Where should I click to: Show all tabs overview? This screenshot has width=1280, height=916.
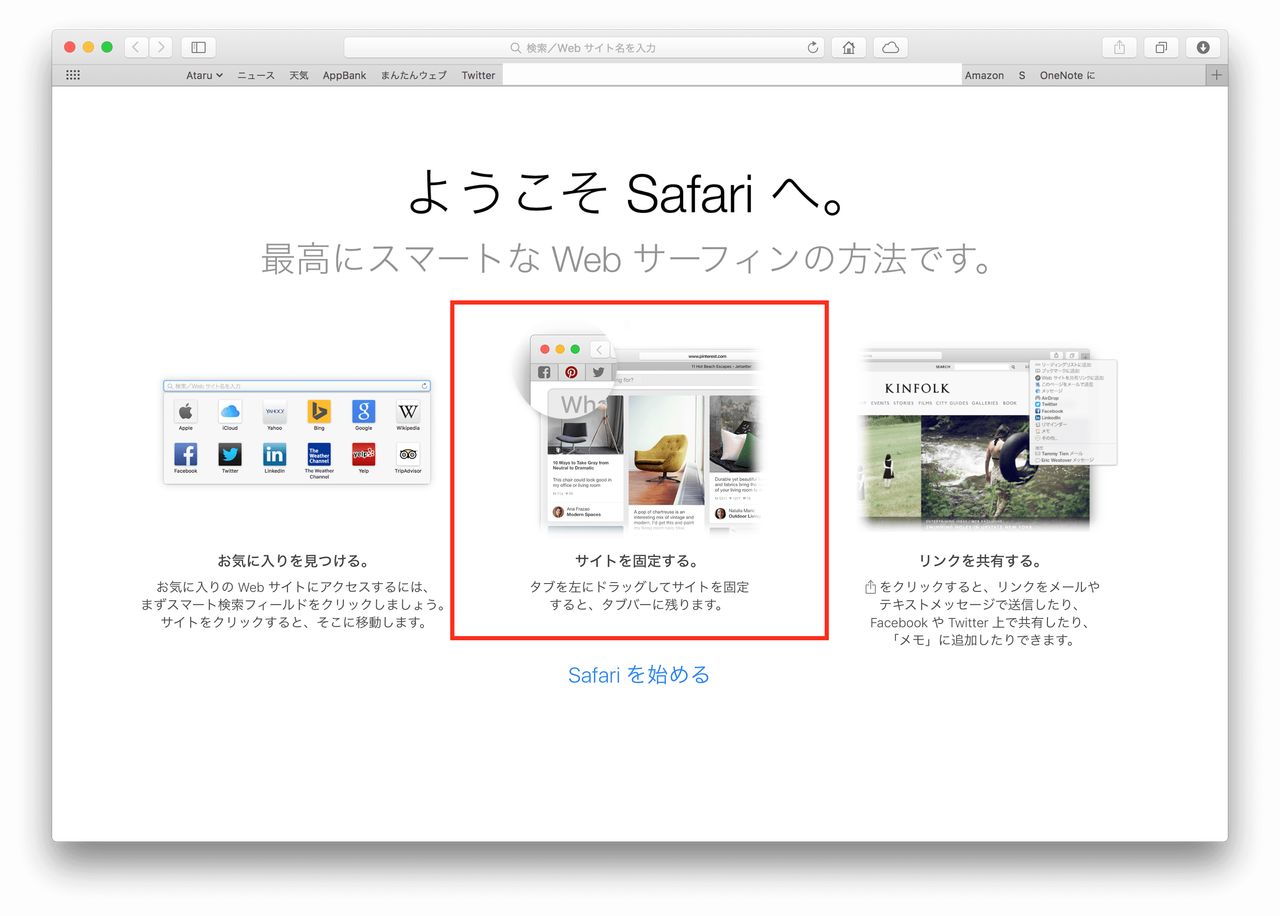[1161, 47]
